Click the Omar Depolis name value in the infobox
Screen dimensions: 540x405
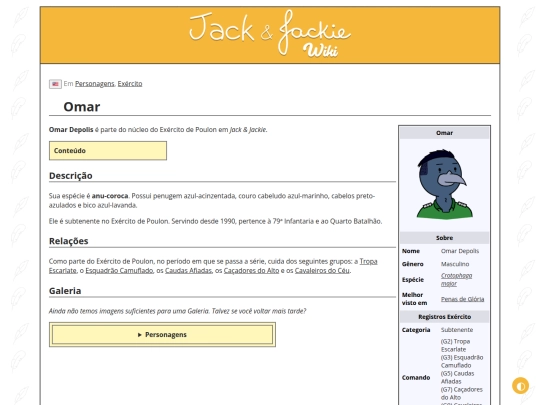(460, 251)
